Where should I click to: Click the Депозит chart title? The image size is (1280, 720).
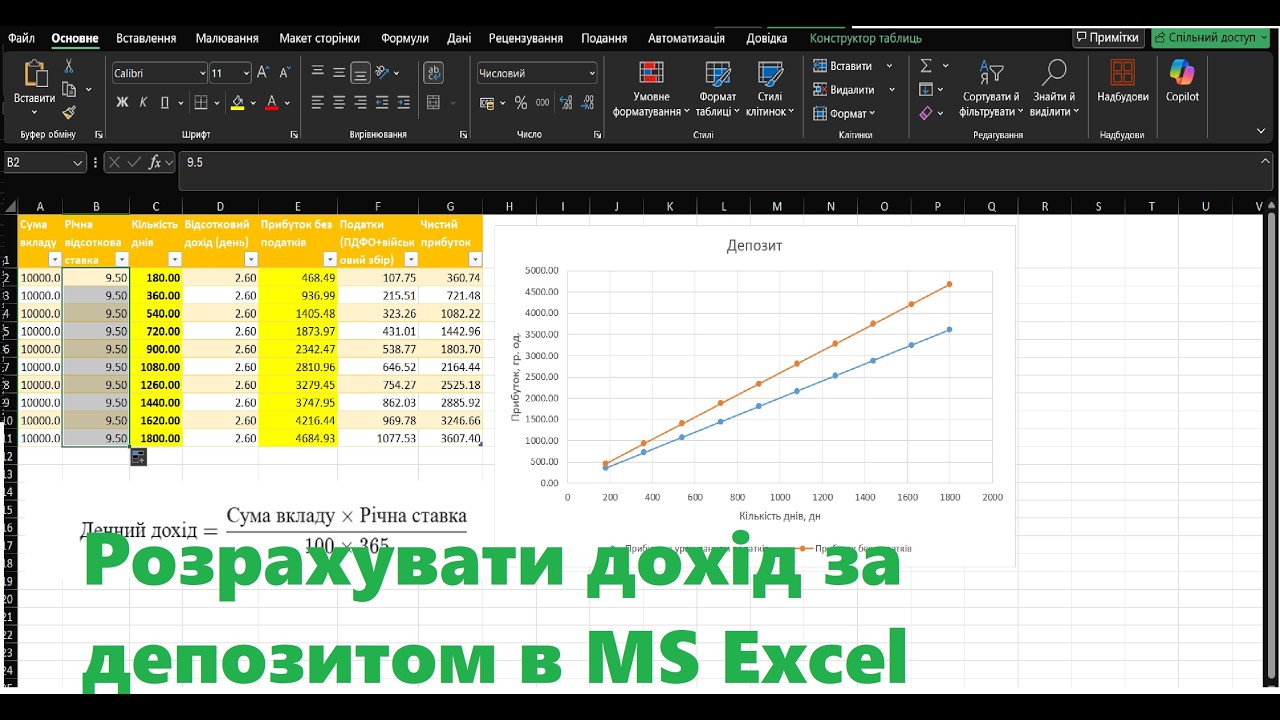coord(755,245)
